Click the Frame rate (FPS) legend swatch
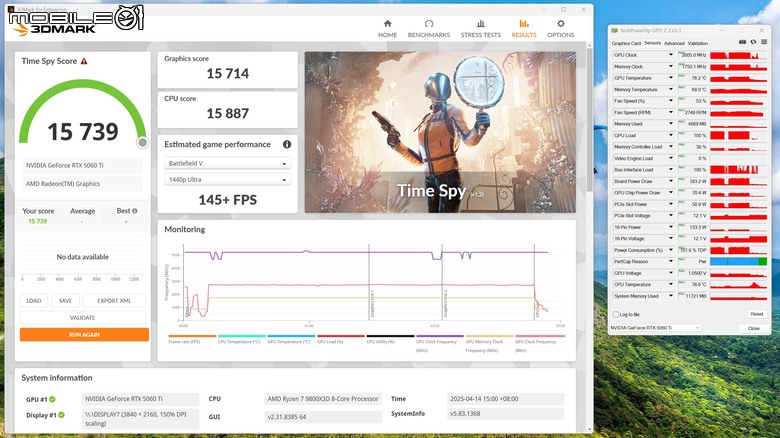 [192, 336]
